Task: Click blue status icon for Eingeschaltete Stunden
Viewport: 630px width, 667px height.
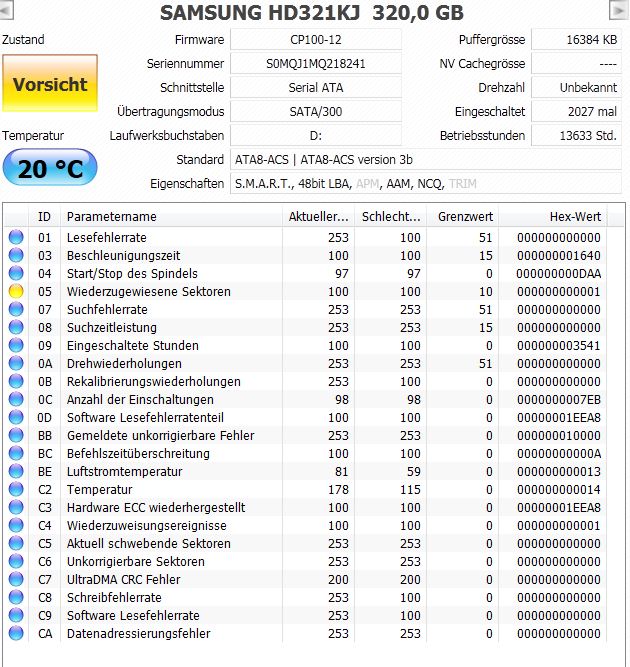Action: pyautogui.click(x=16, y=345)
